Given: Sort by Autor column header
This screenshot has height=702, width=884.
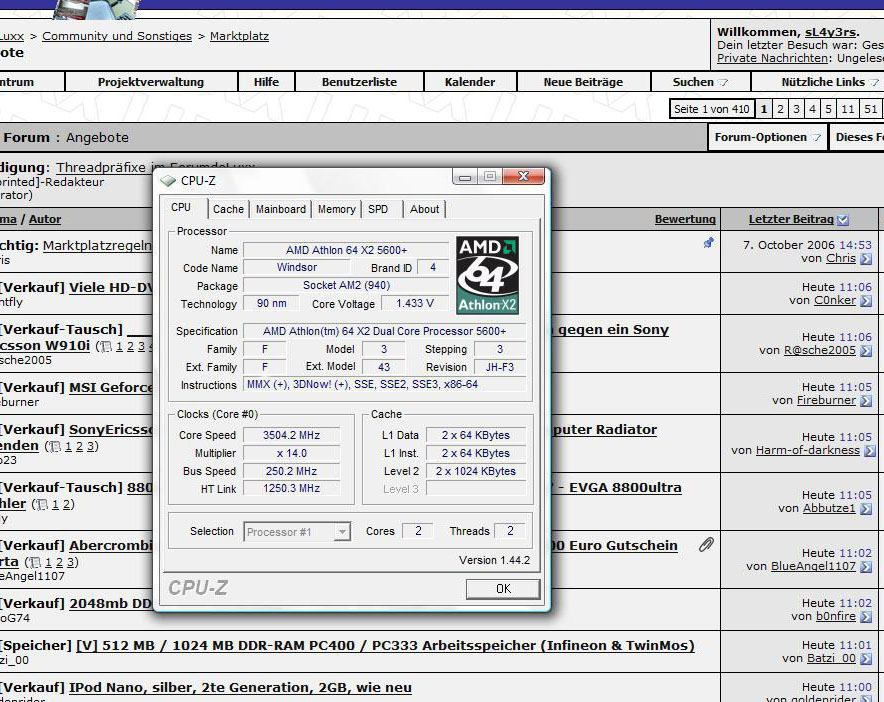Looking at the screenshot, I should coord(45,219).
